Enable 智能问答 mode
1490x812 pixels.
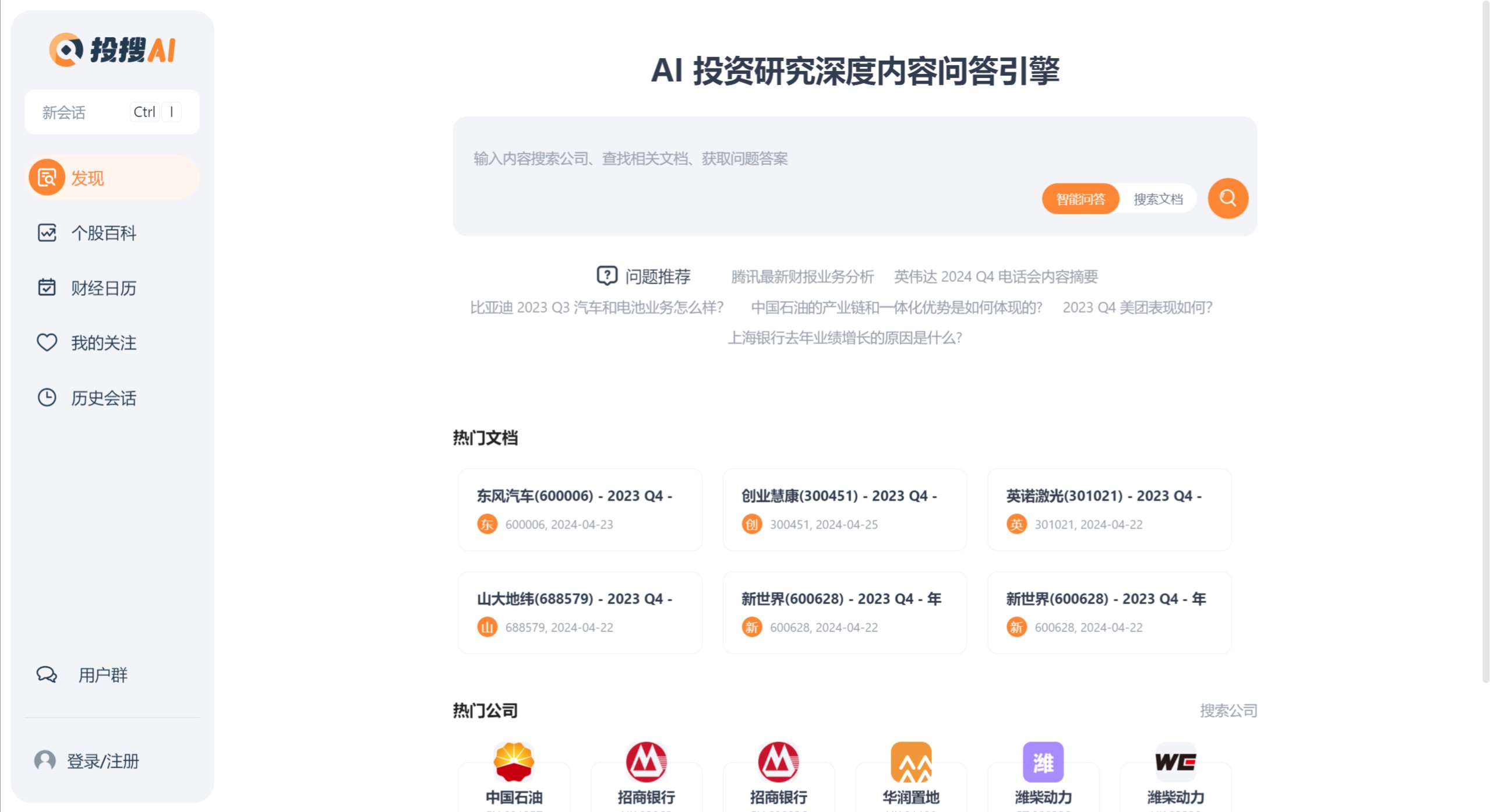click(1081, 199)
